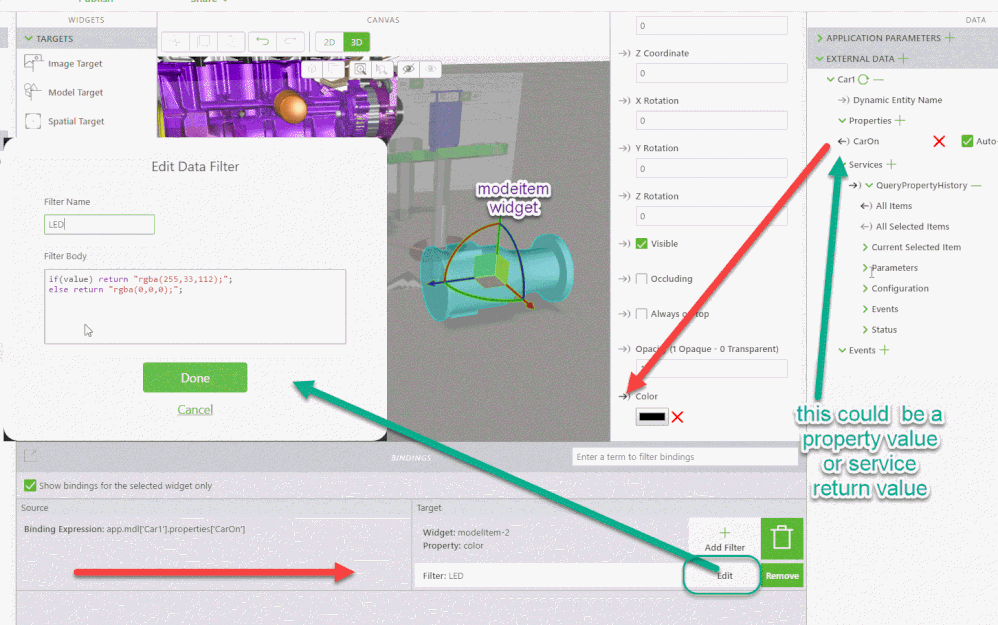
Task: Click the binding arrow beside Visible
Action: [624, 243]
